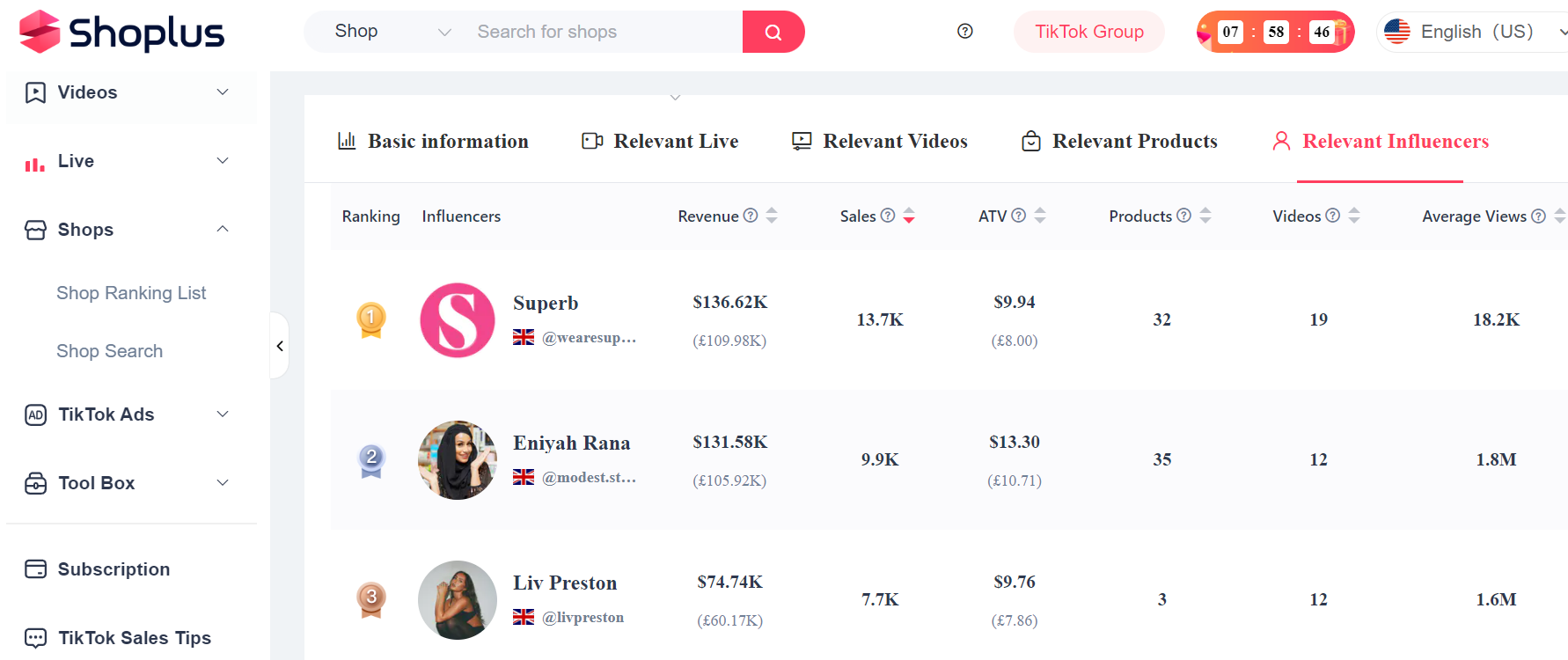Click the Influencers column header
This screenshot has width=1568, height=660.
point(461,216)
